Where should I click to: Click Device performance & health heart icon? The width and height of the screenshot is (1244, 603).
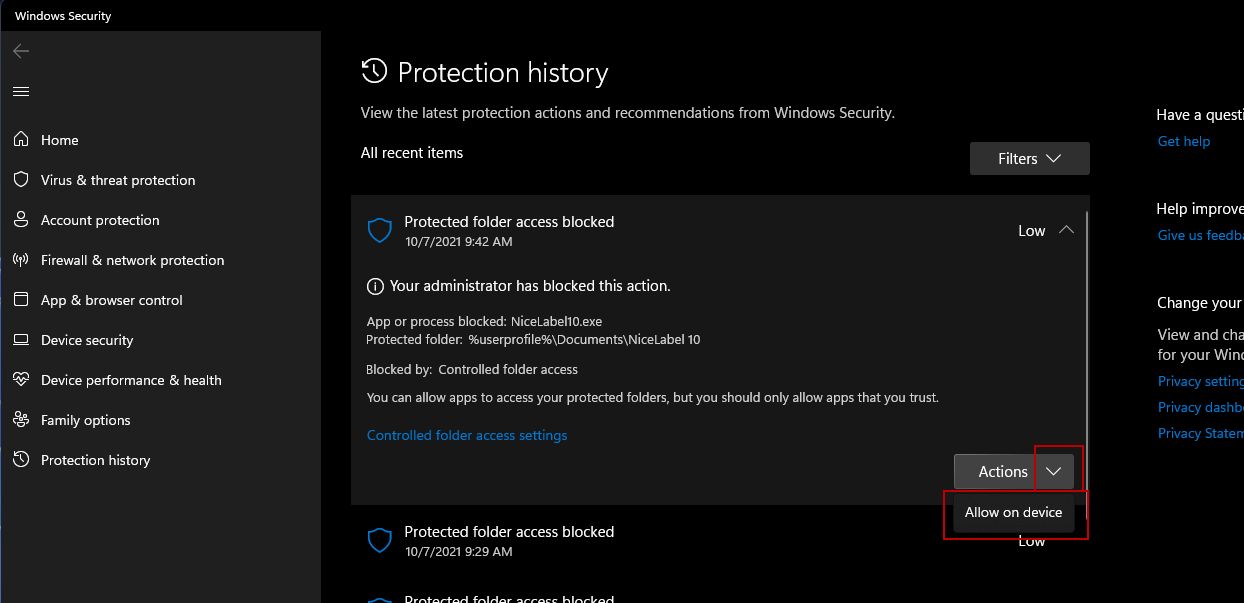point(21,380)
